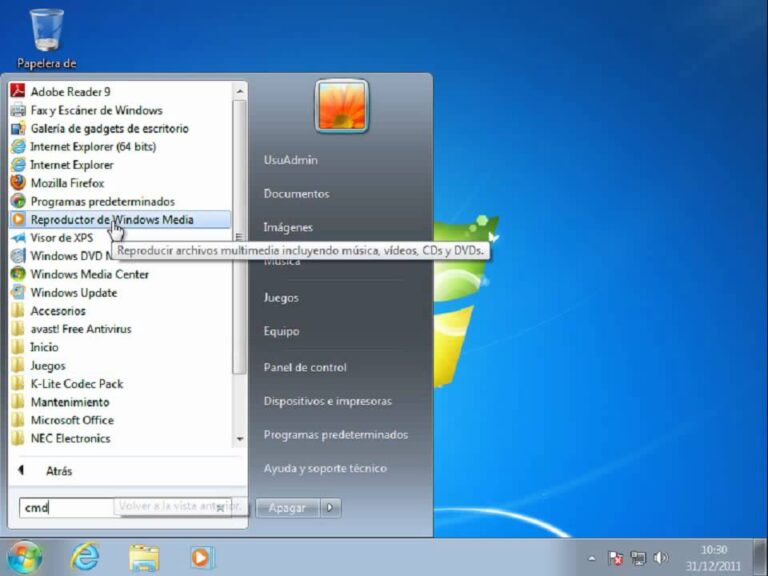Clear the search box with X
Image resolution: width=768 pixels, height=576 pixels.
[x=220, y=508]
